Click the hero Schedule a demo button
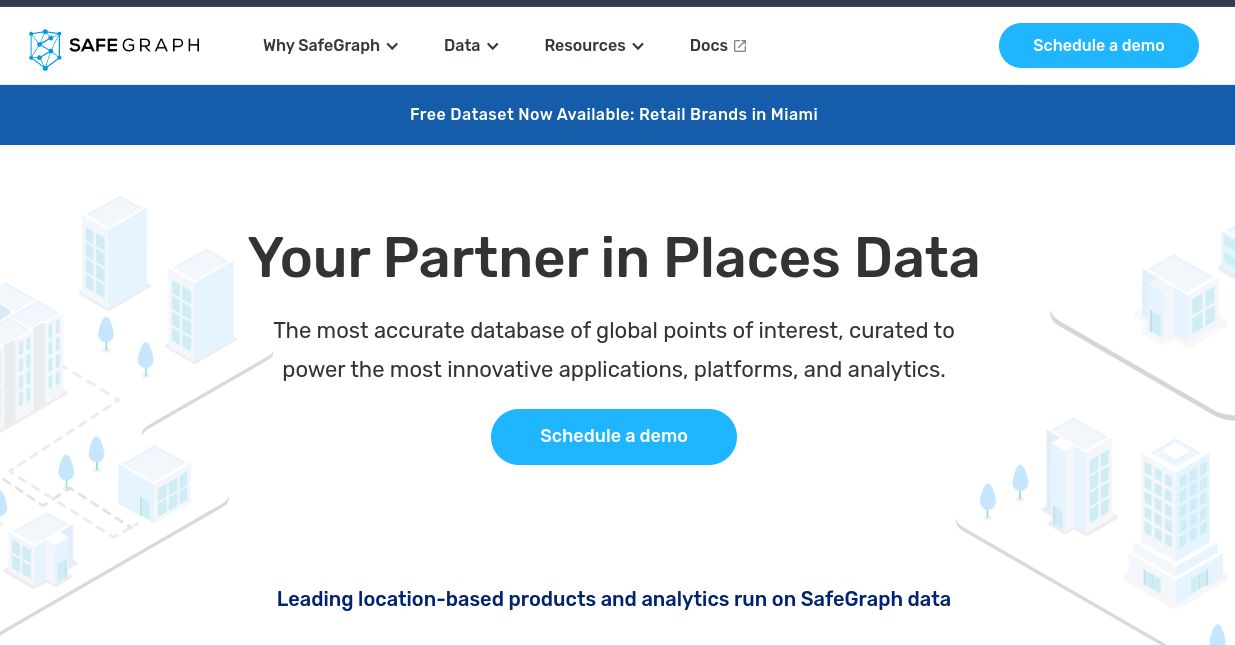This screenshot has height=645, width=1235. (x=613, y=436)
